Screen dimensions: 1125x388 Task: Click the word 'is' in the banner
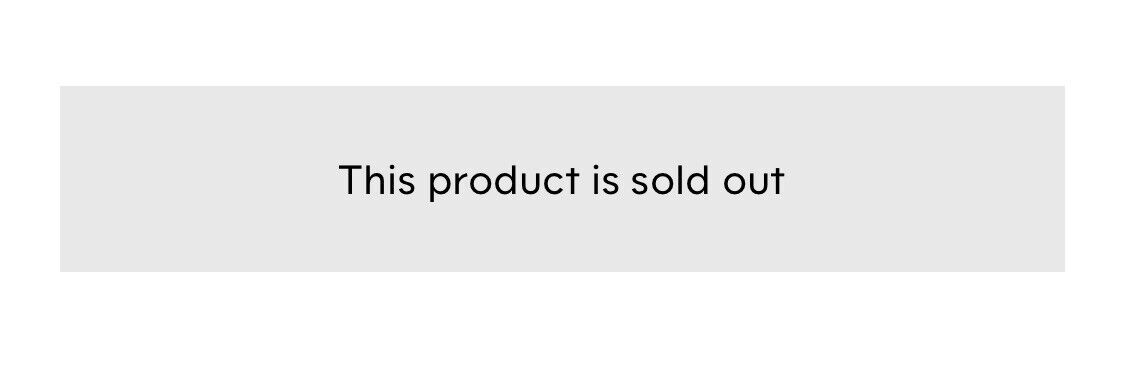pyautogui.click(x=606, y=180)
